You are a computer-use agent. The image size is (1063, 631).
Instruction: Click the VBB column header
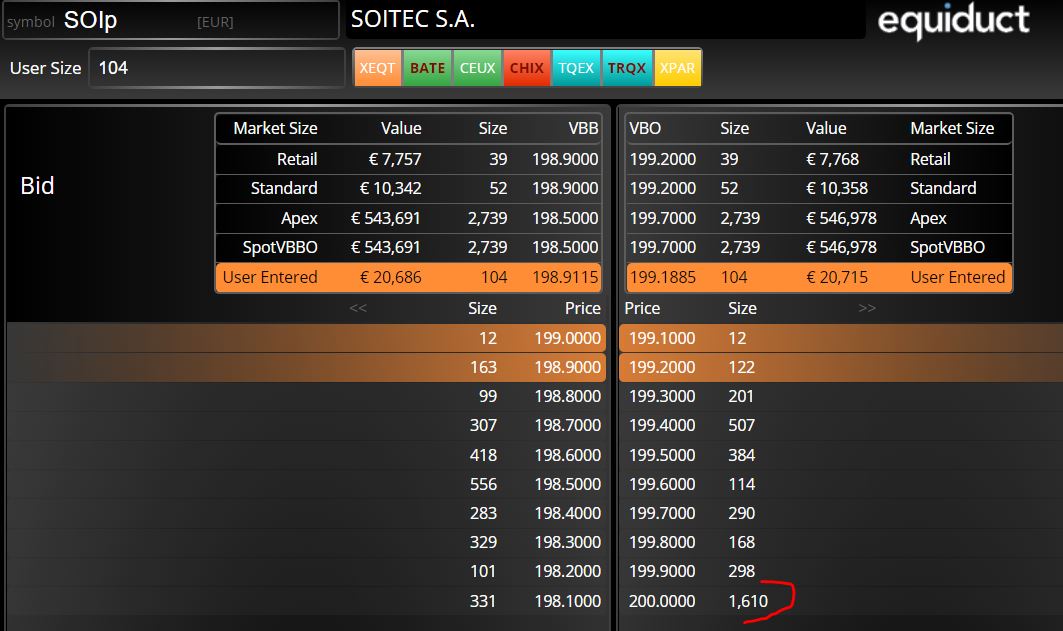(584, 128)
